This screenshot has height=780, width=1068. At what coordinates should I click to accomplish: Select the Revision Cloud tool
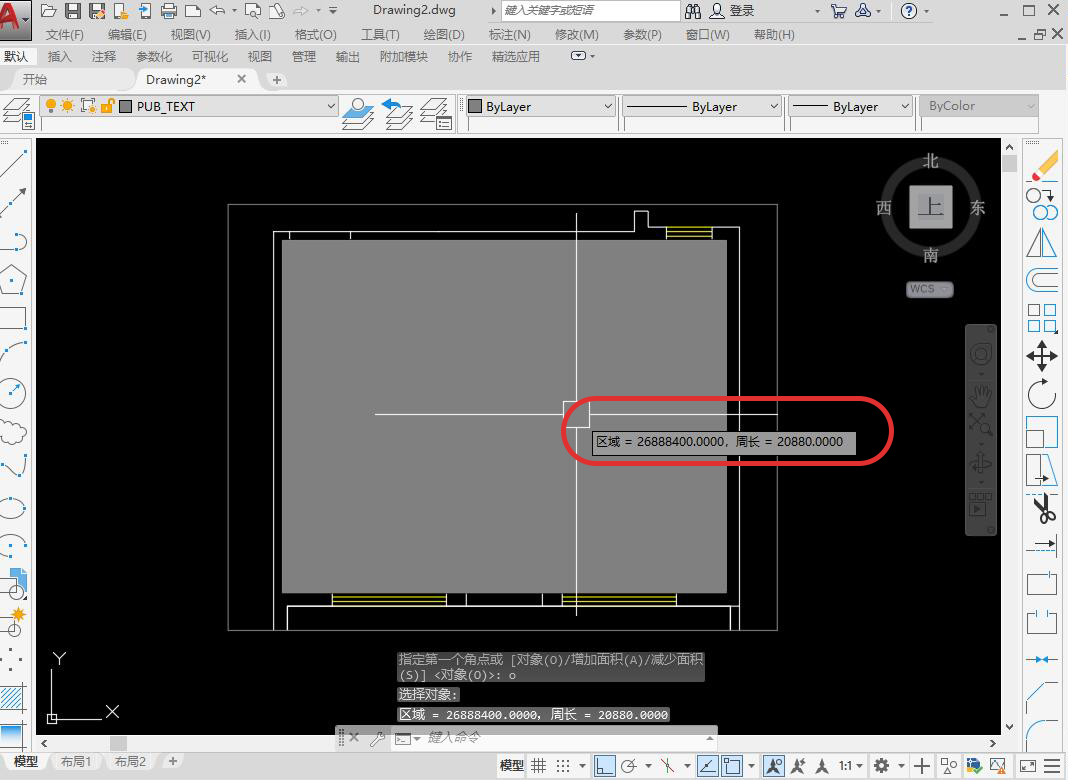14,432
